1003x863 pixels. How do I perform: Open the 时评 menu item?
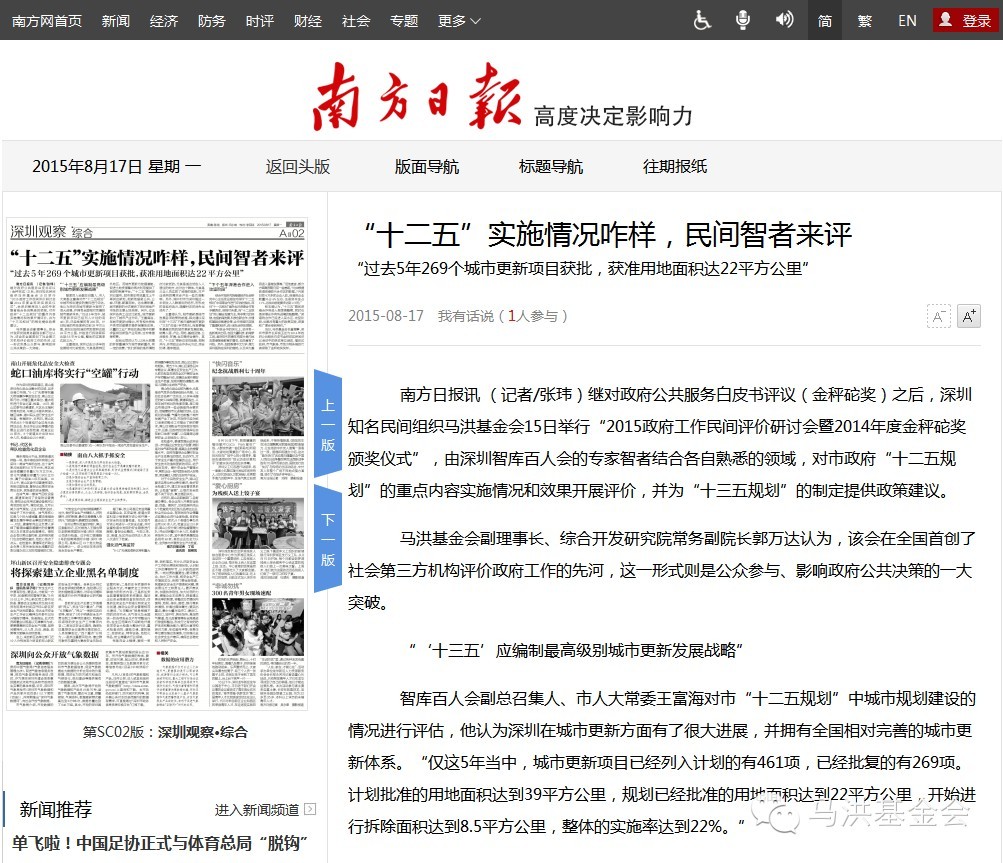260,21
